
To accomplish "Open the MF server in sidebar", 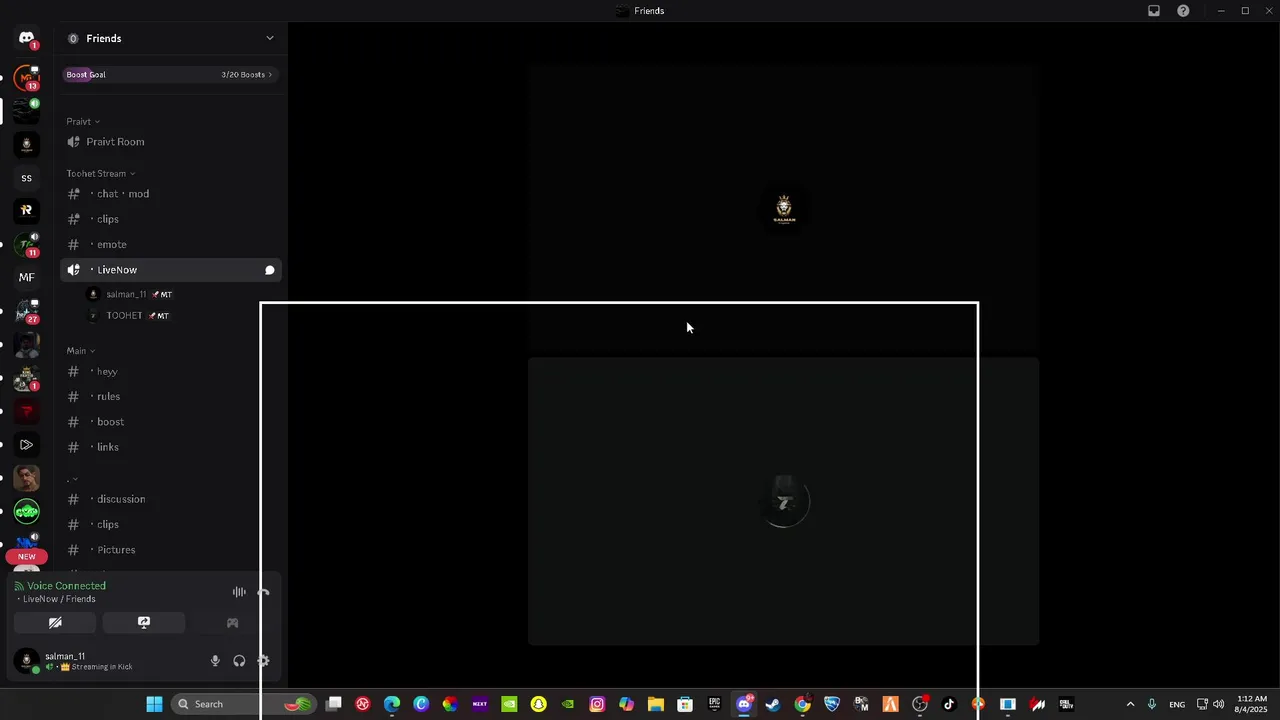I will 27,277.
